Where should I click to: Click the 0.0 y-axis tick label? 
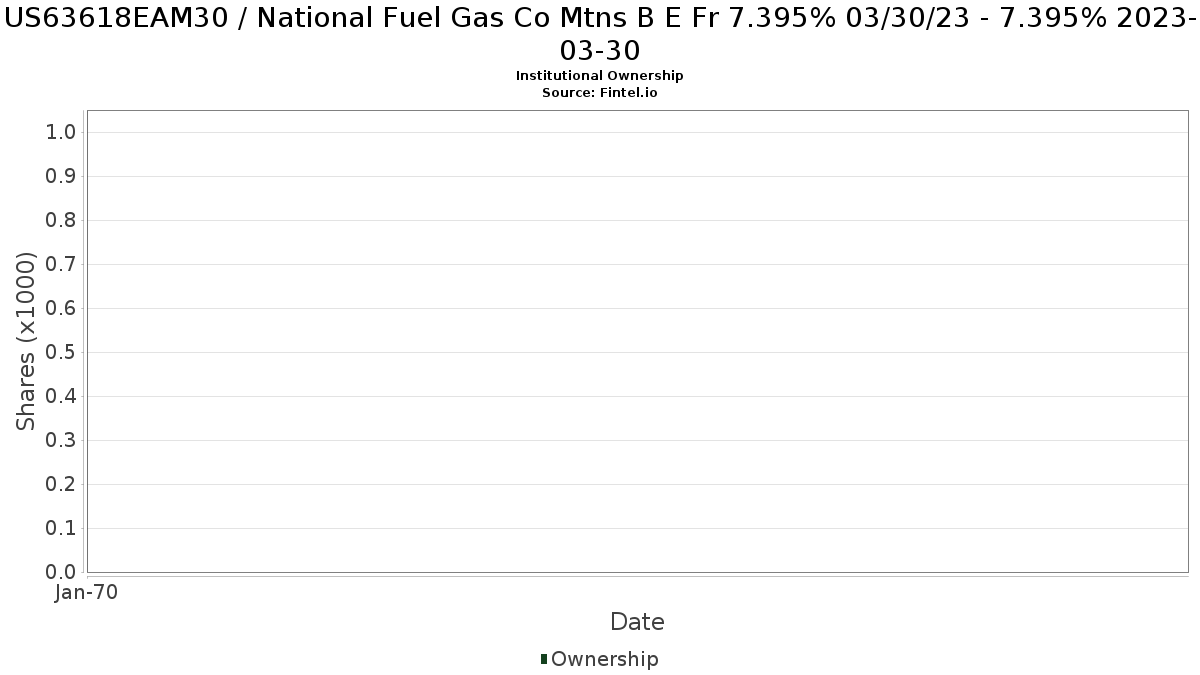point(60,572)
